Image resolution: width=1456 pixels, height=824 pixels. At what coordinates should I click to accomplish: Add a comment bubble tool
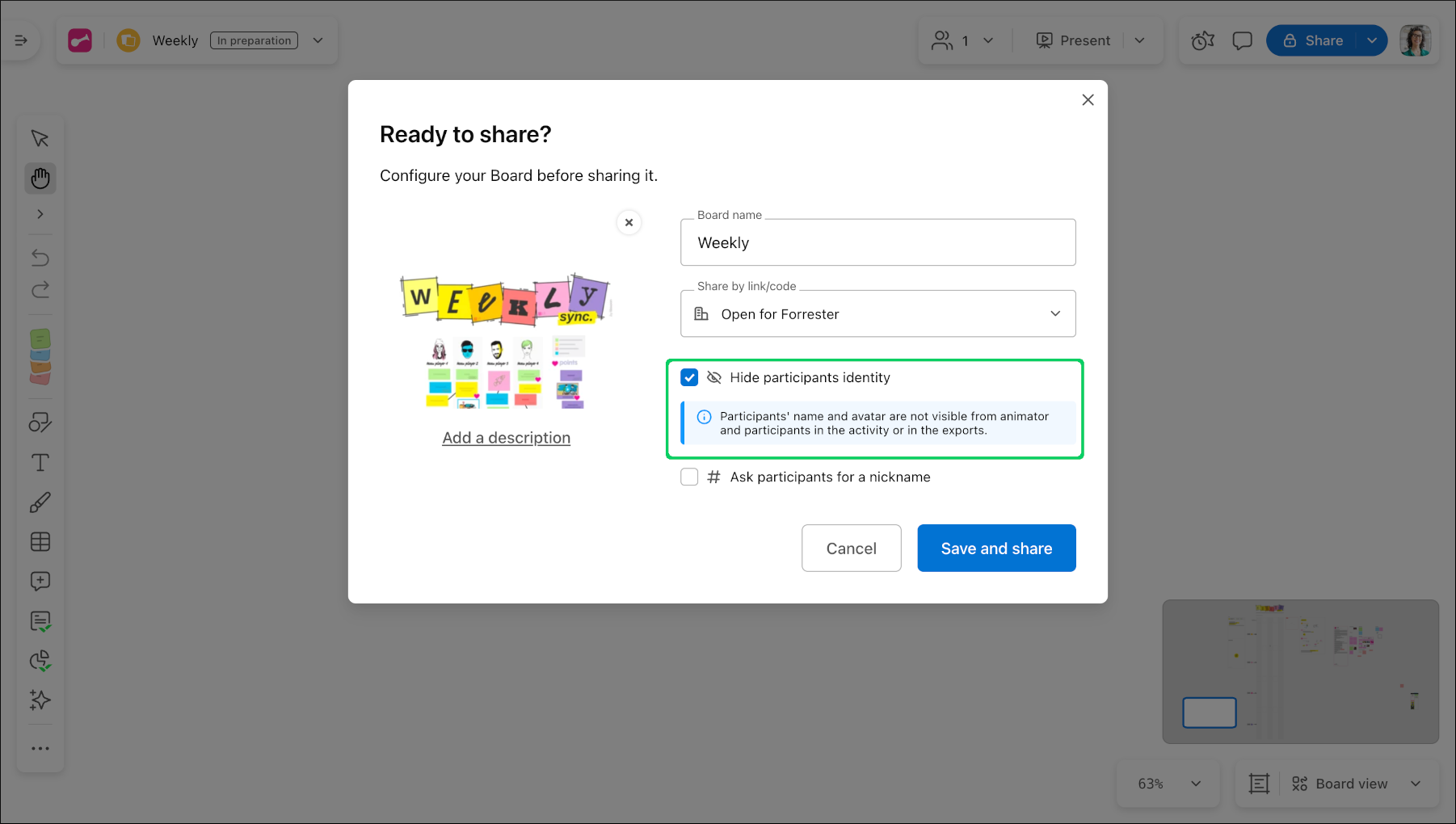click(40, 581)
